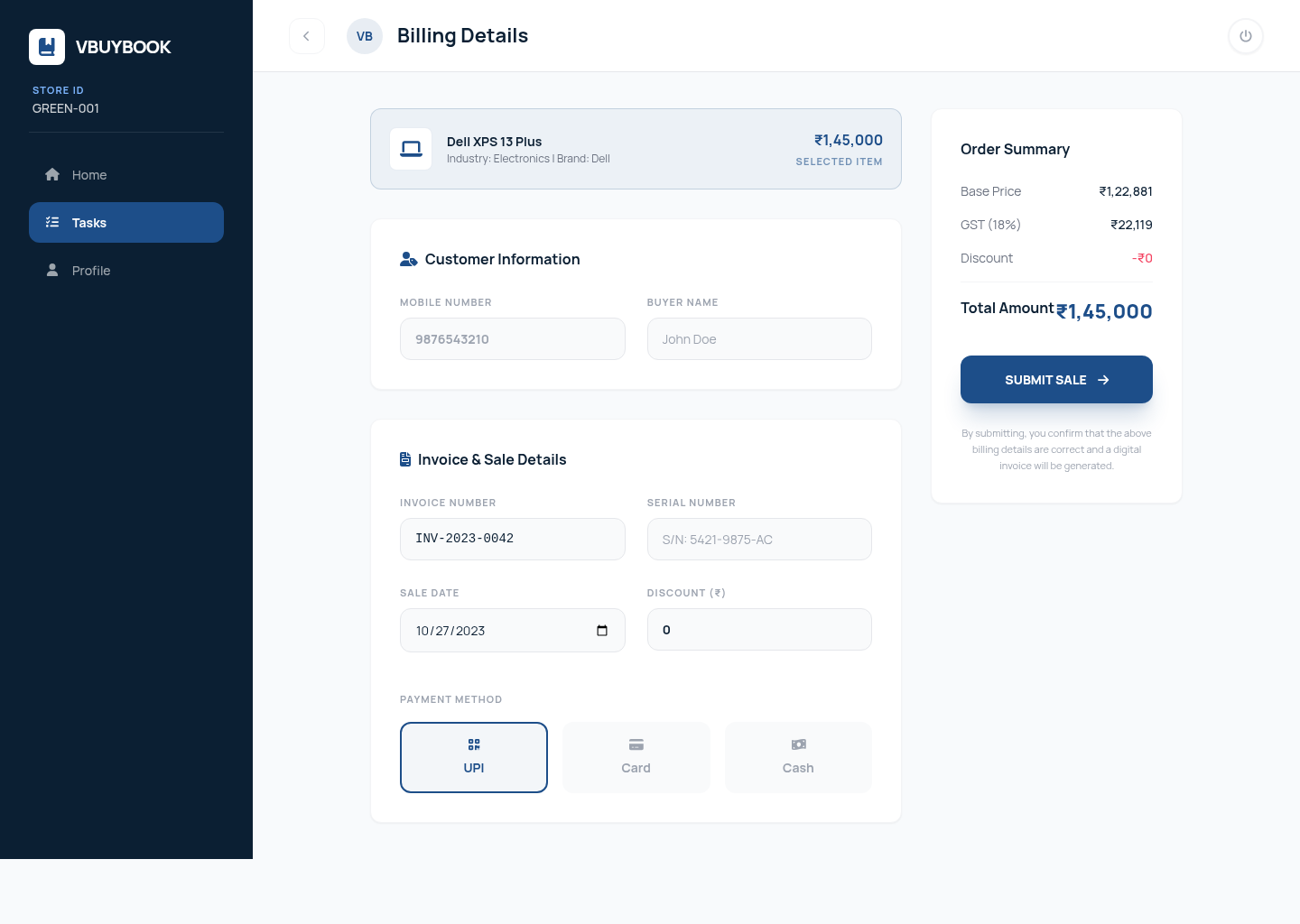
Task: Click the UPI QR code icon
Action: pos(474,744)
